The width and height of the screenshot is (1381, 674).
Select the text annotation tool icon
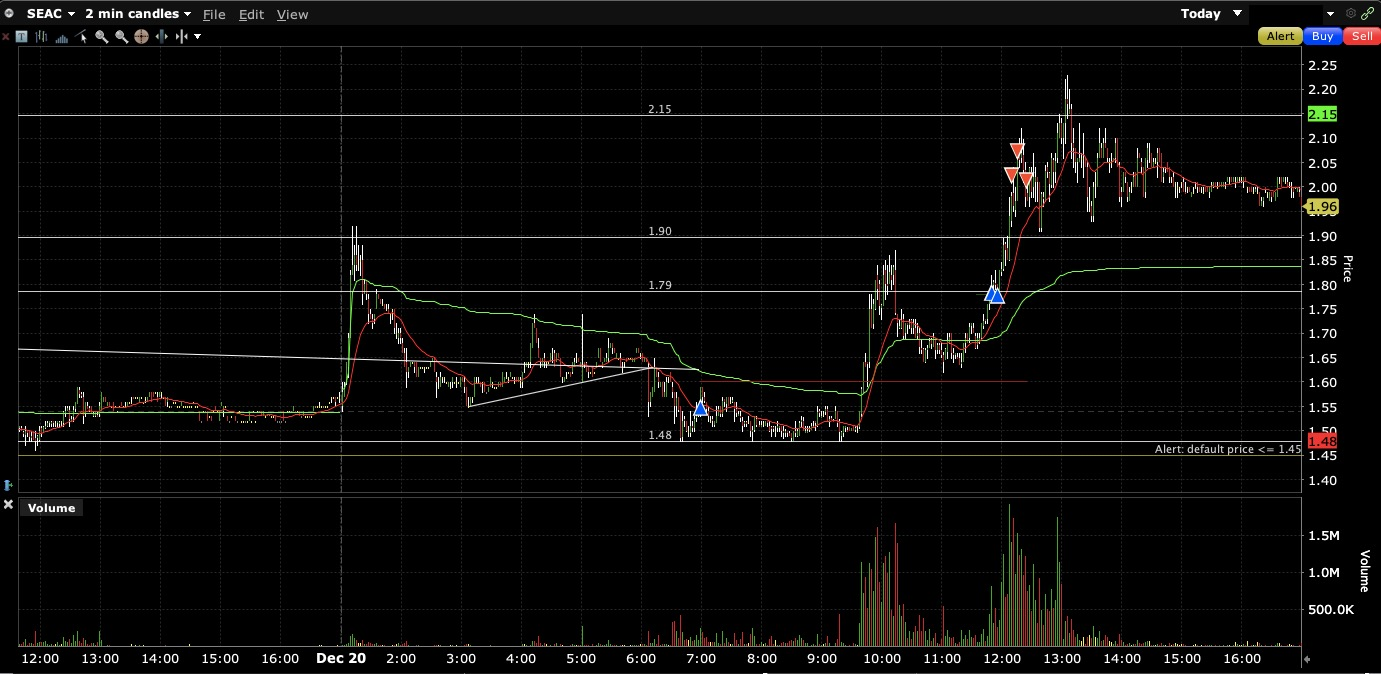[x=21, y=36]
